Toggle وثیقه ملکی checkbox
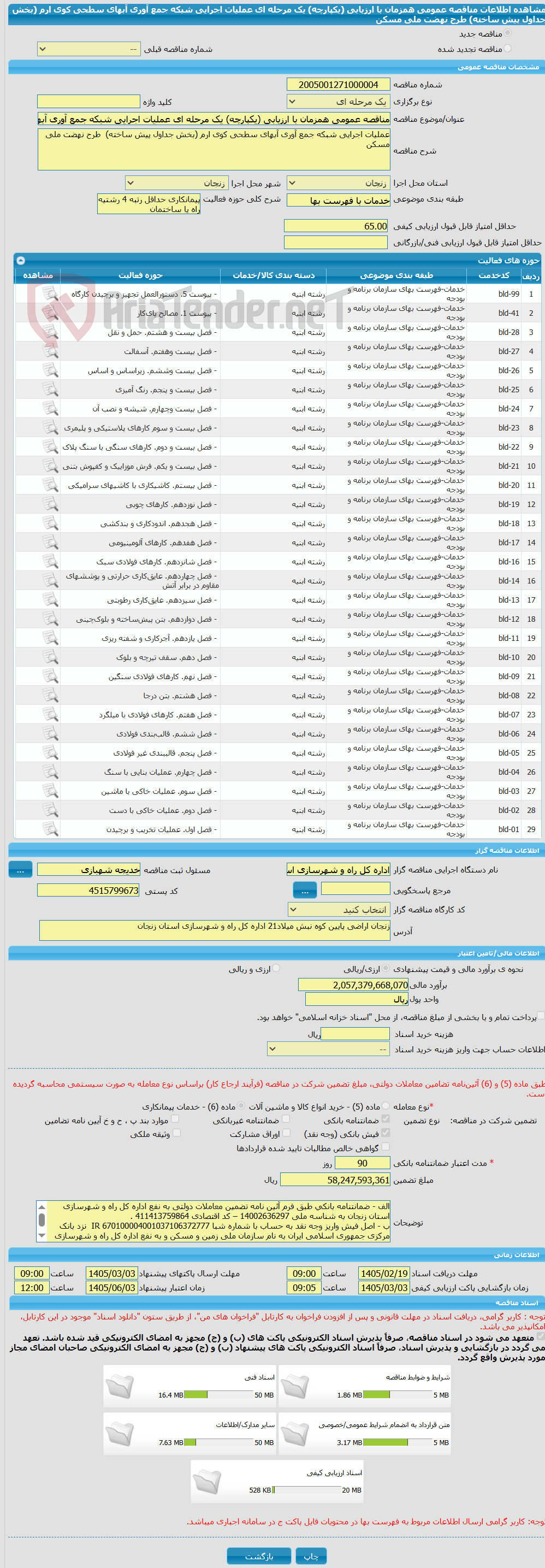Viewport: 545px width, 1568px height. (176, 1134)
